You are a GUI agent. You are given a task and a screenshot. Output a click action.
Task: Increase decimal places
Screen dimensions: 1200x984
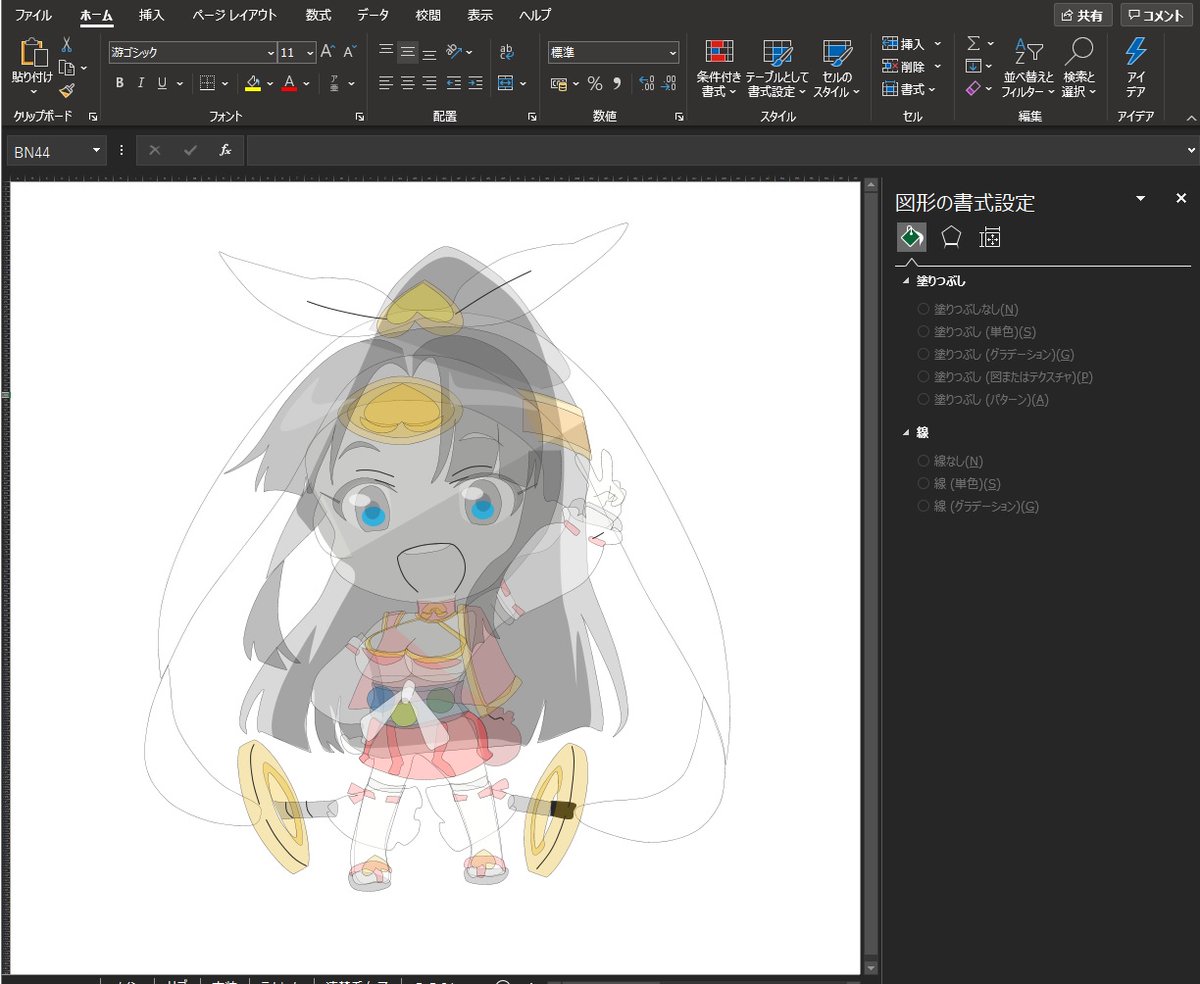[646, 83]
